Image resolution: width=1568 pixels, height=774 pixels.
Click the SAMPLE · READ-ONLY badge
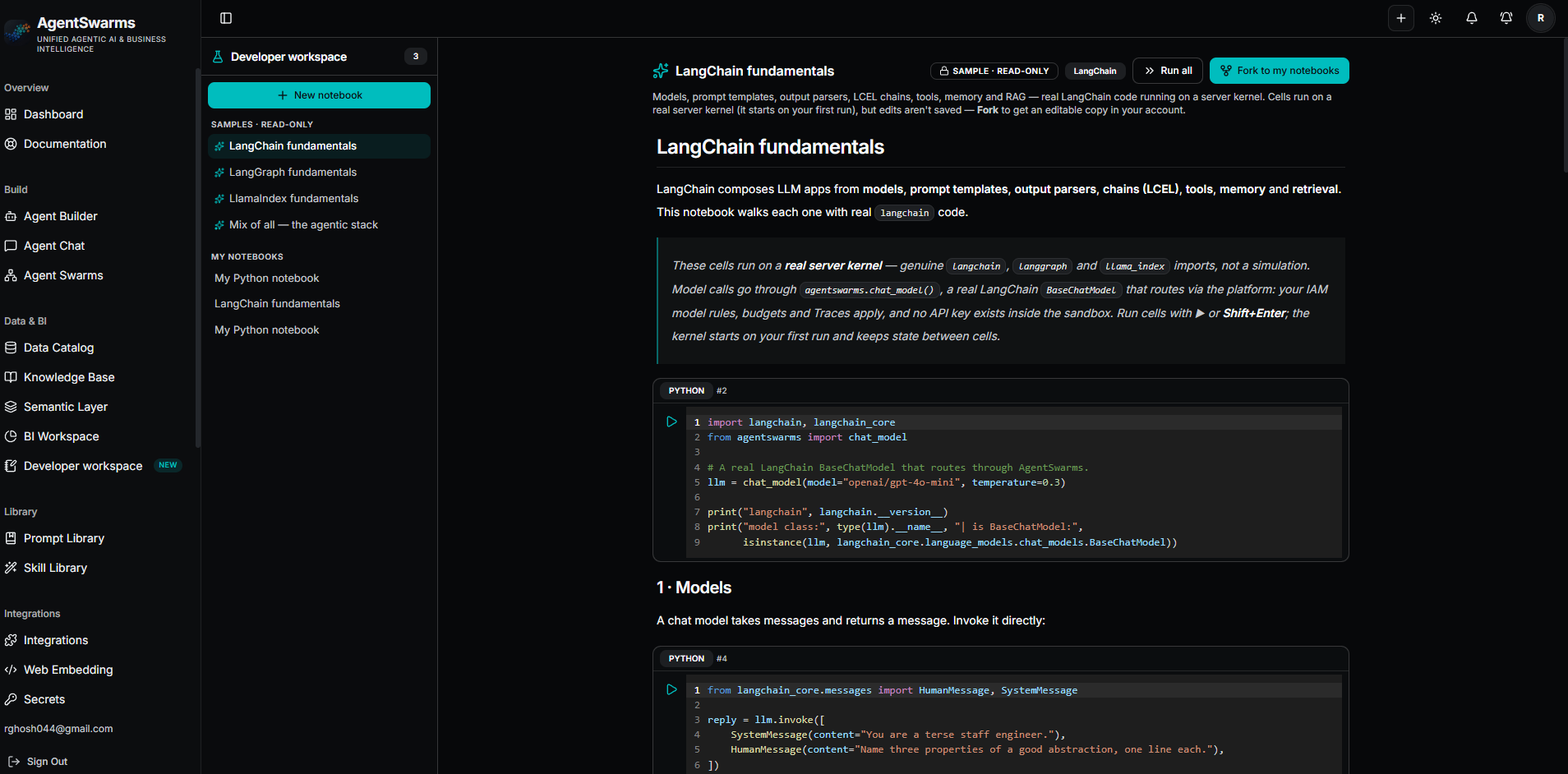click(994, 71)
